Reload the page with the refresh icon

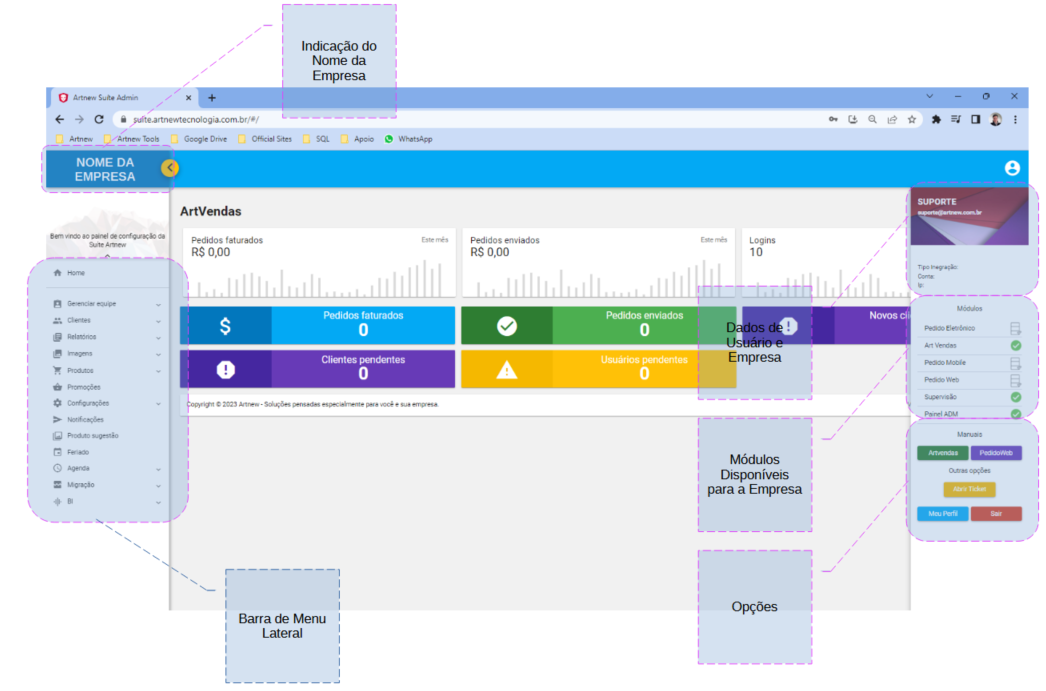click(x=99, y=119)
